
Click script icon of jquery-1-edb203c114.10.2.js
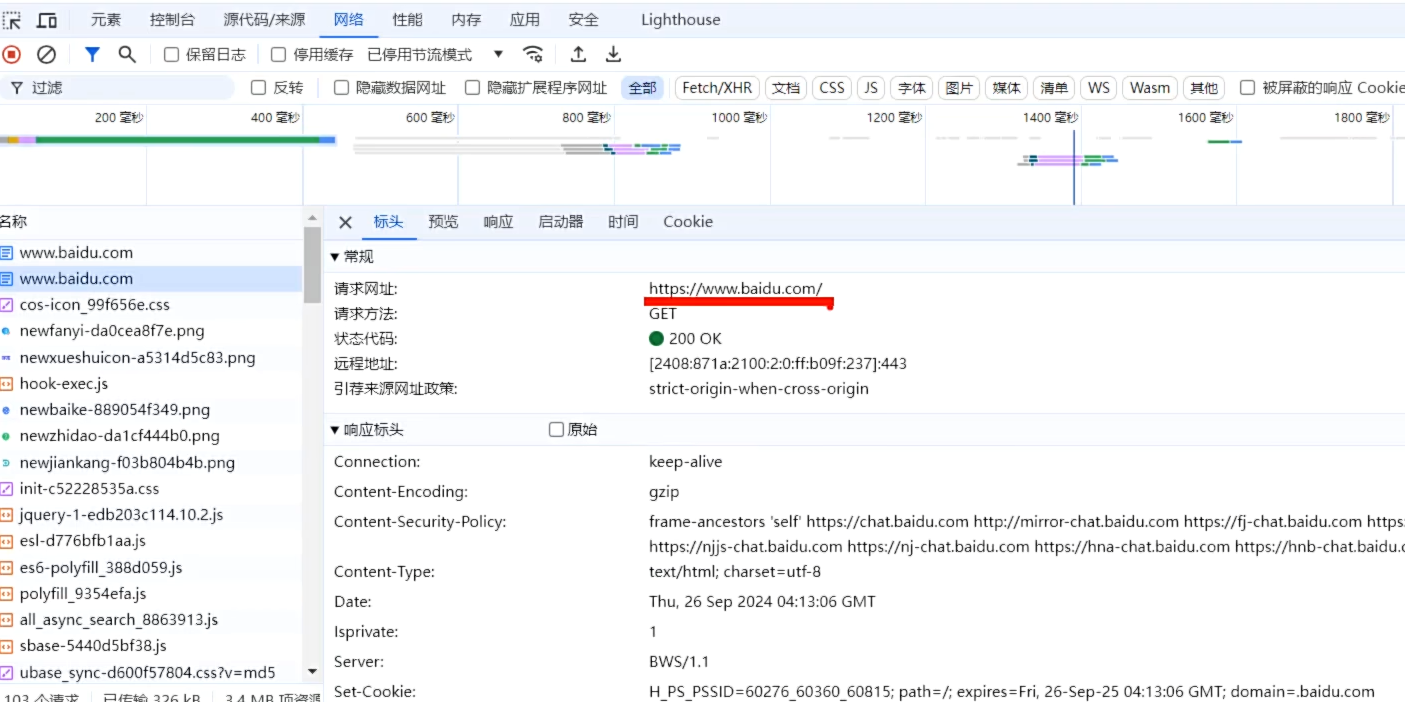[x=7, y=515]
